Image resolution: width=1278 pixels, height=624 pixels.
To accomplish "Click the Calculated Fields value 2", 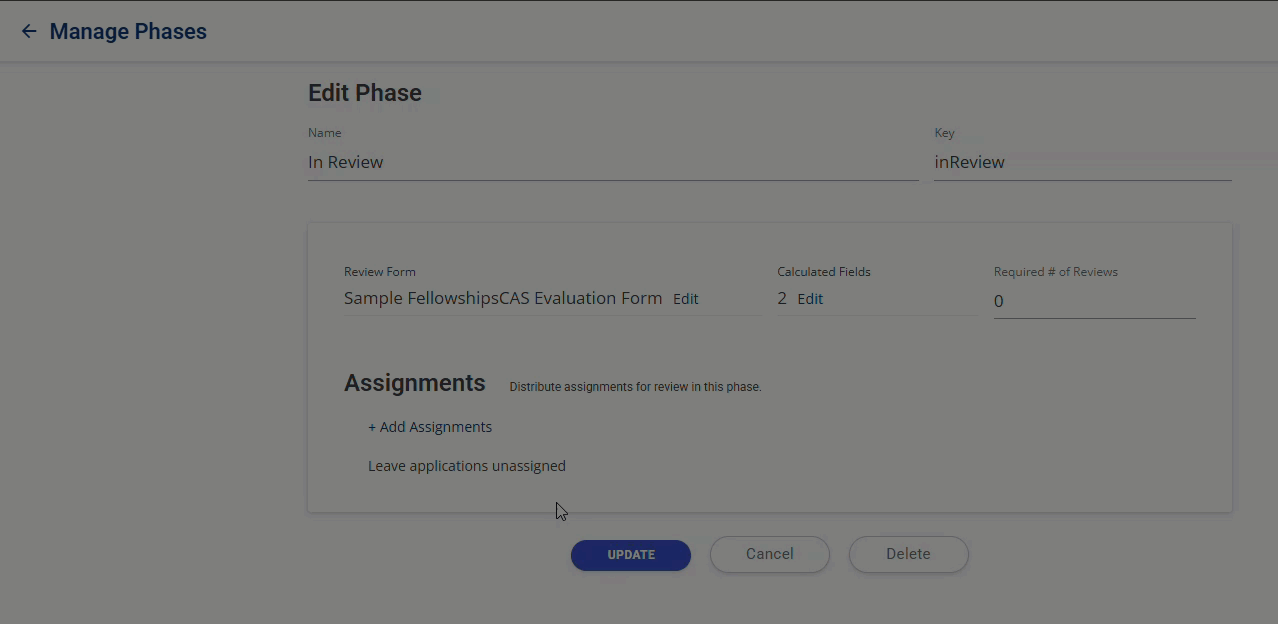I will pyautogui.click(x=782, y=298).
